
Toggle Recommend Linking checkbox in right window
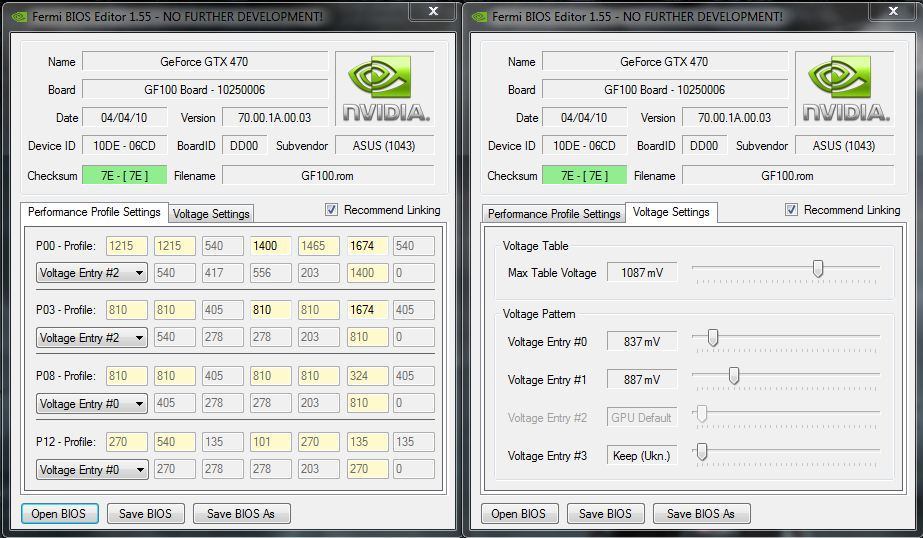click(791, 210)
